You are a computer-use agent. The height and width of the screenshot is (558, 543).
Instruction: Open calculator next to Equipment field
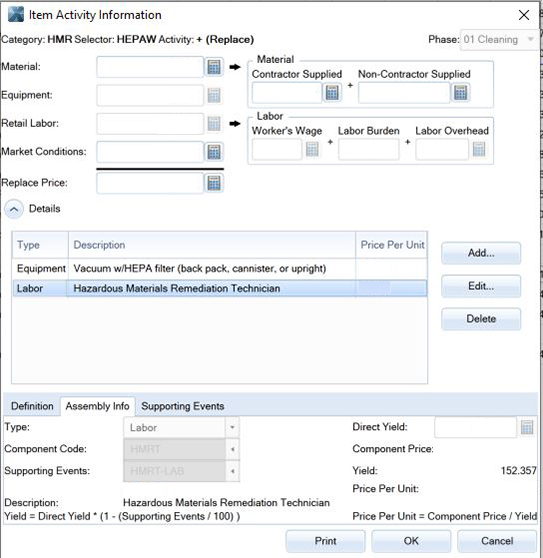tap(214, 95)
